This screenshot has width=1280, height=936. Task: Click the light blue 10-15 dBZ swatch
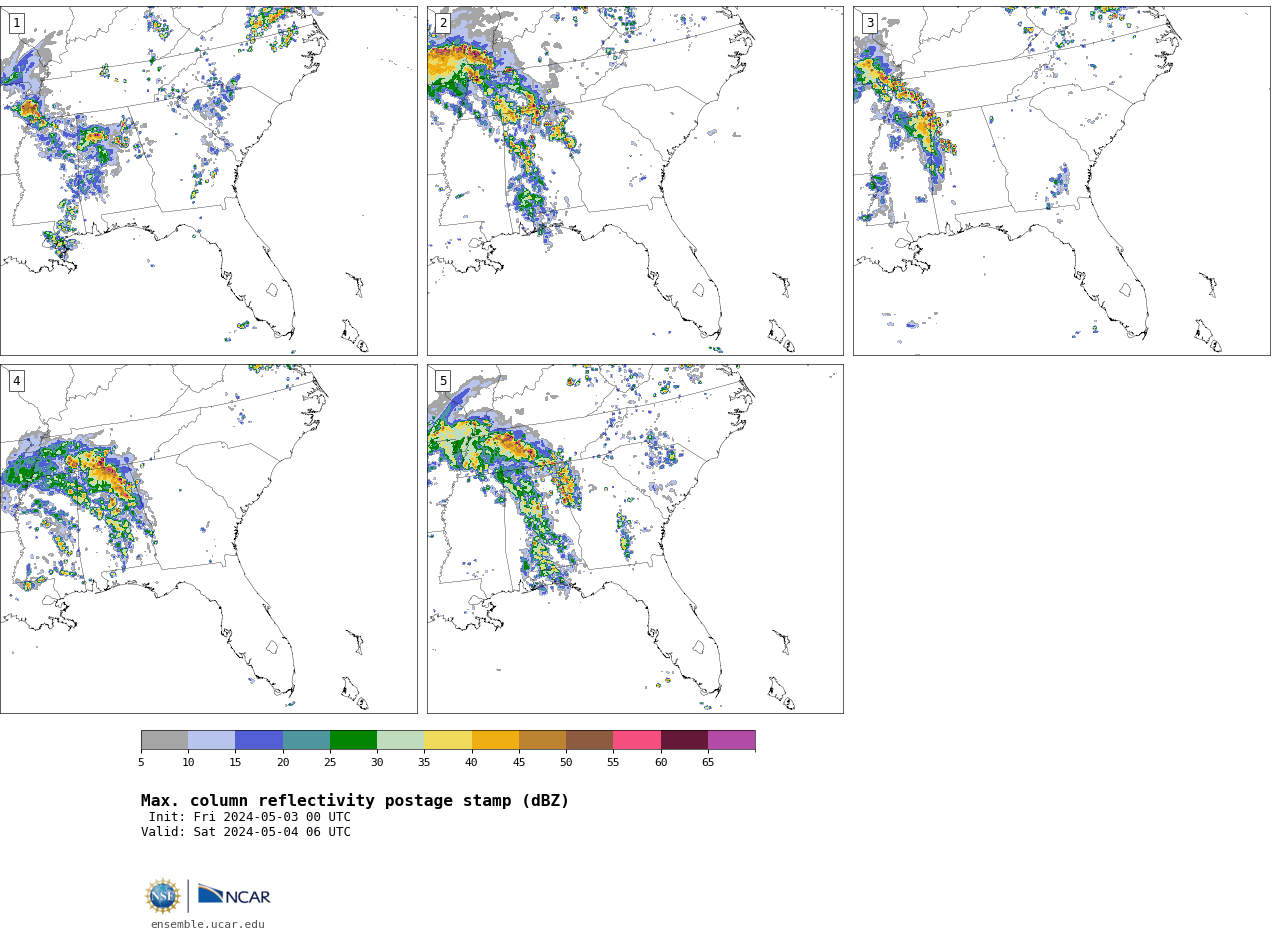pos(211,740)
